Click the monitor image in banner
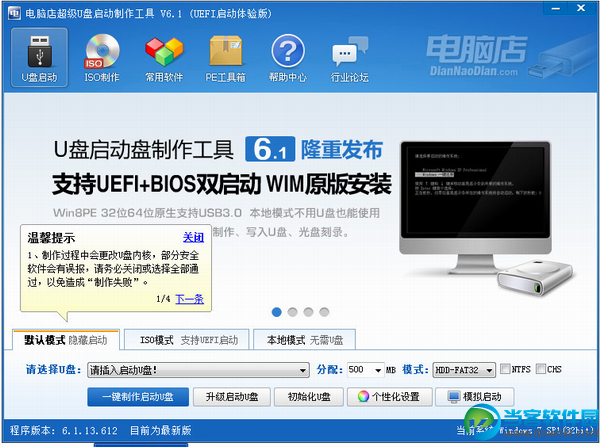Image resolution: width=600 pixels, height=447 pixels. pos(475,208)
